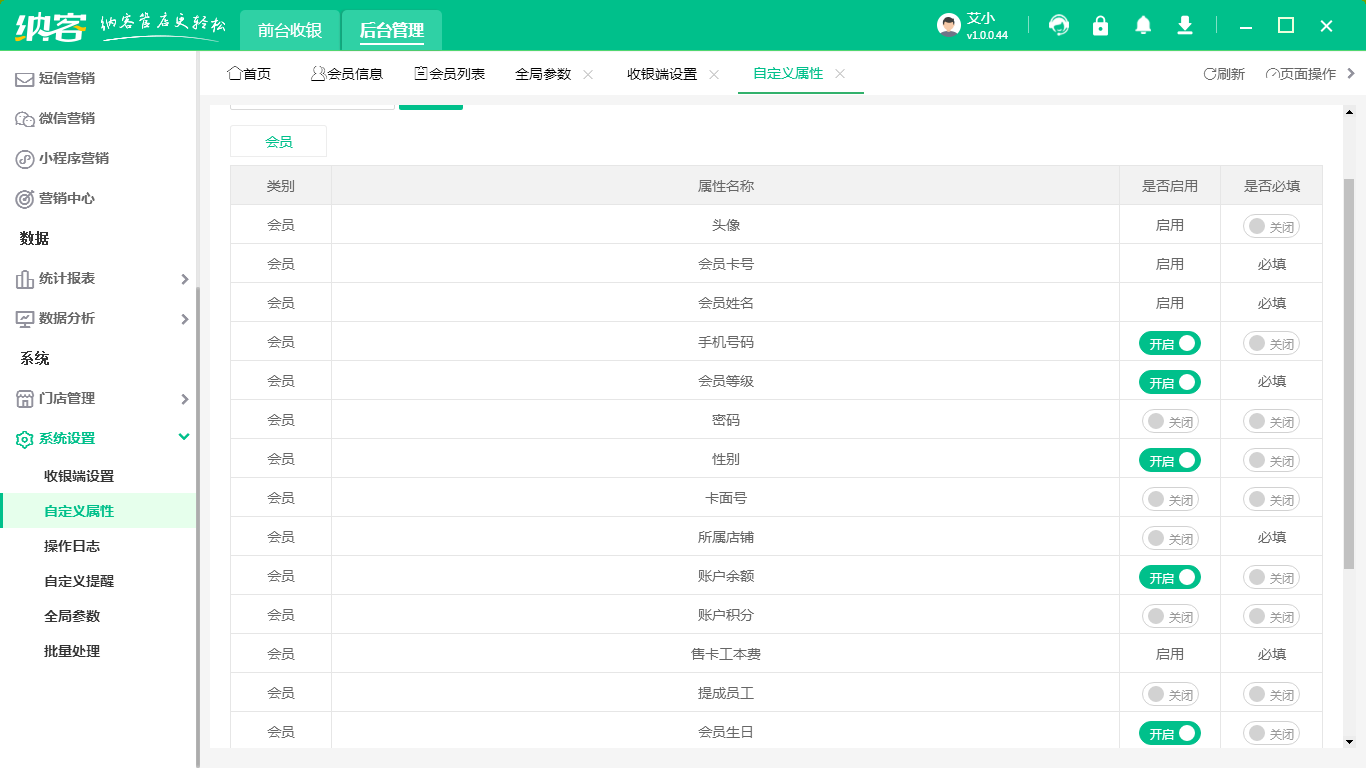
Task: Switch to the 前台收银 tab
Action: coord(290,30)
